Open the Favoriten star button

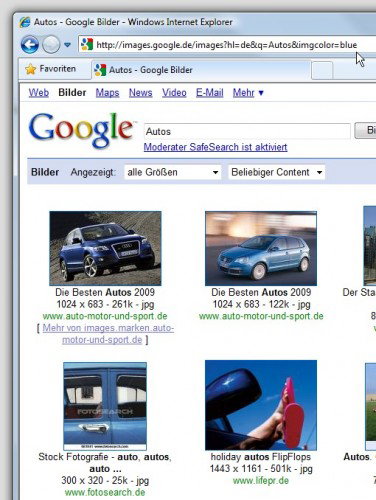point(51,69)
